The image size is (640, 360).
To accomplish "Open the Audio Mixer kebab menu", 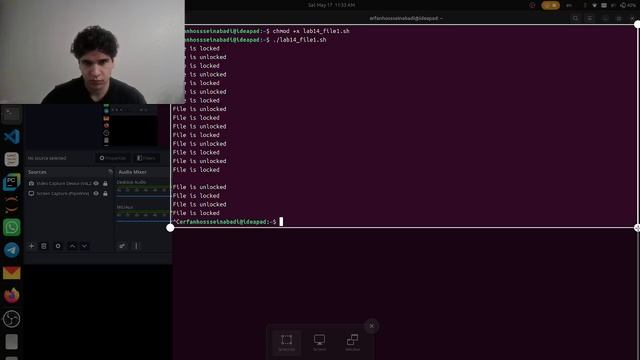I will [136, 246].
